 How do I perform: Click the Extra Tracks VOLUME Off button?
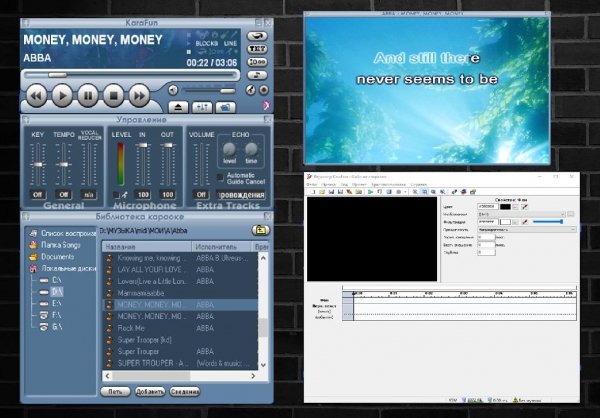click(201, 195)
